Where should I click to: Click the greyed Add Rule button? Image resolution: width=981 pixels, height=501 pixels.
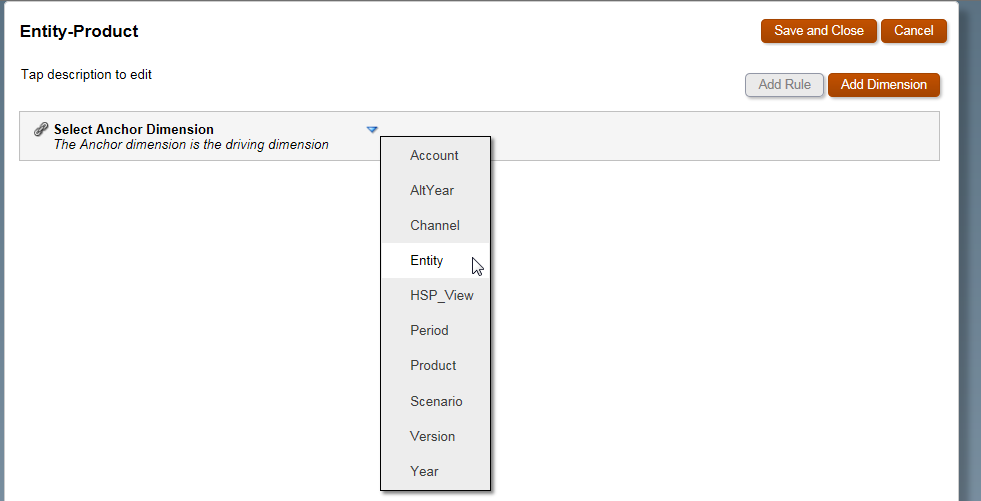[x=785, y=84]
